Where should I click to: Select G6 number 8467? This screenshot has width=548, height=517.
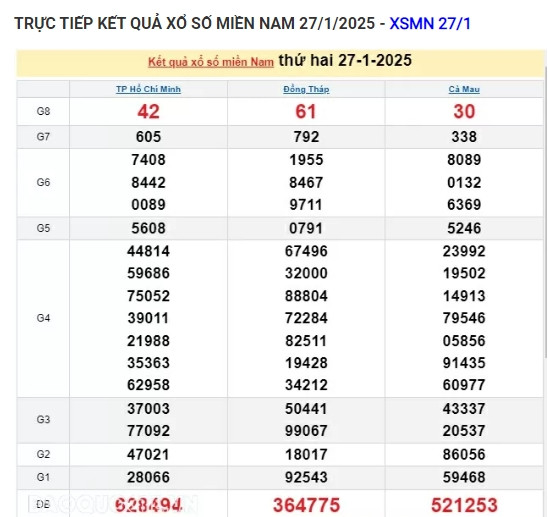pos(306,182)
